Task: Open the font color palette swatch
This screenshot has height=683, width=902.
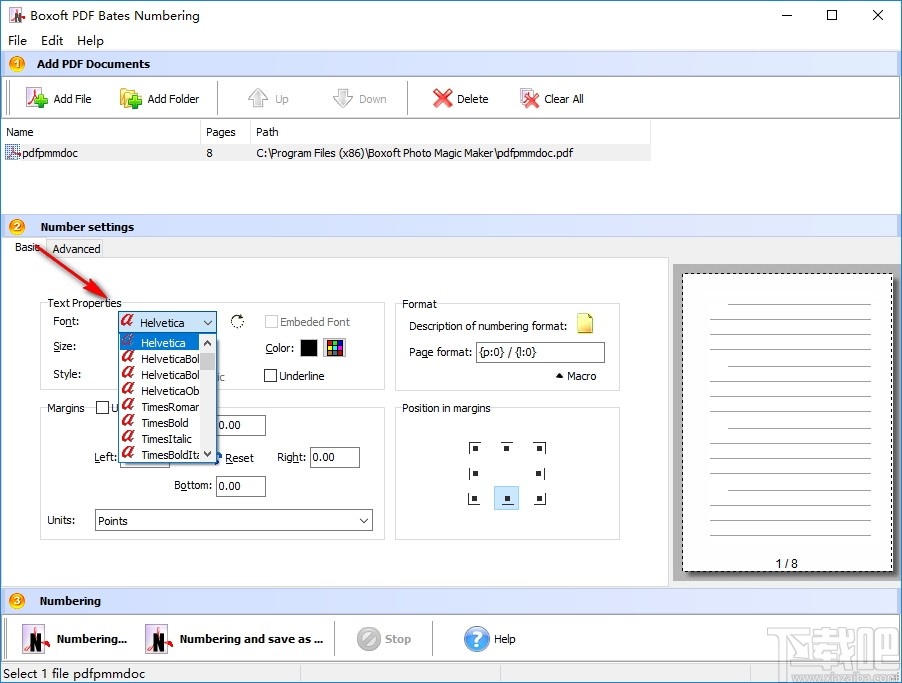Action: (x=334, y=347)
